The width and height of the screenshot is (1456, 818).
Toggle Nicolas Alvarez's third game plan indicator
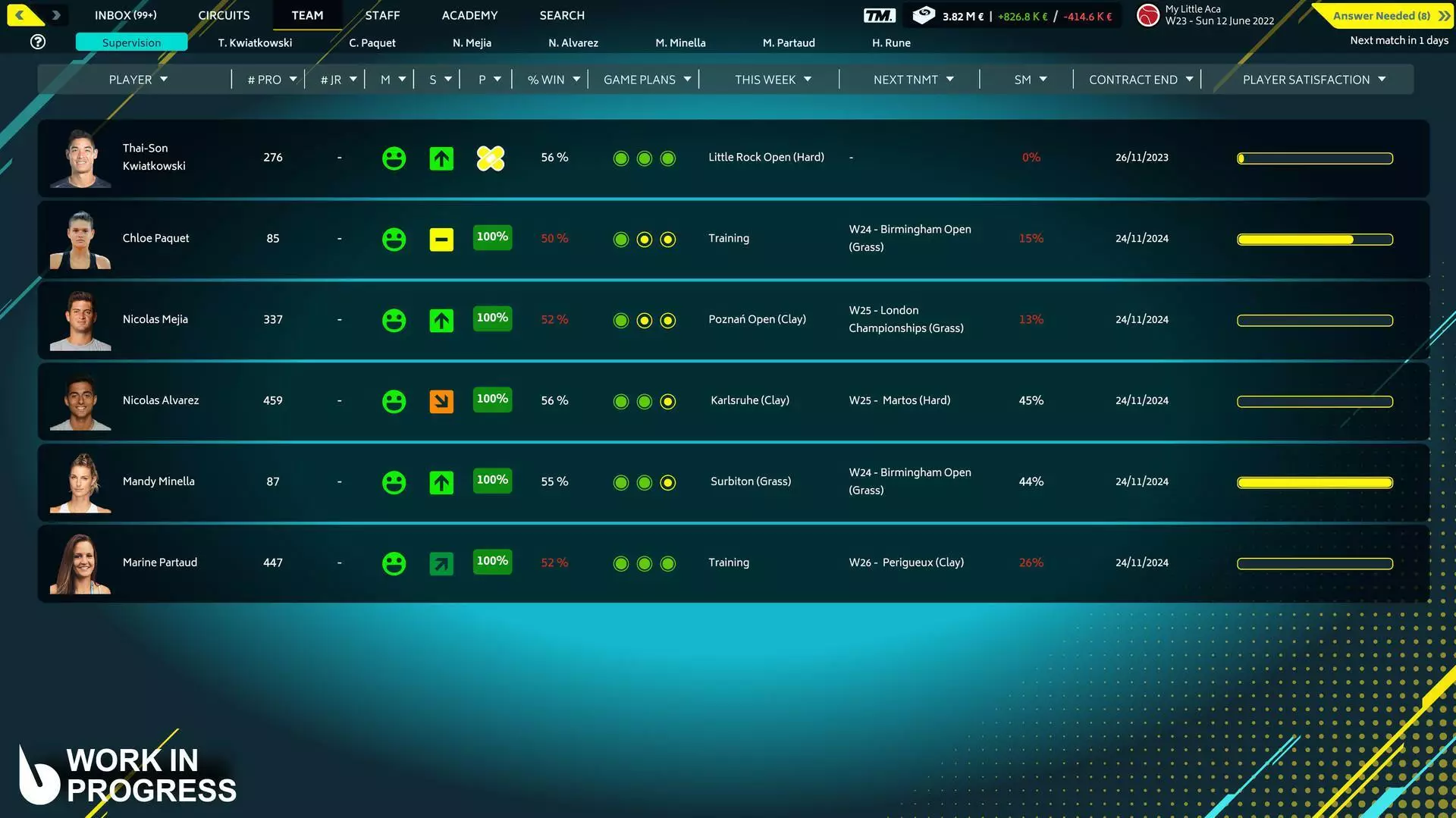click(667, 401)
